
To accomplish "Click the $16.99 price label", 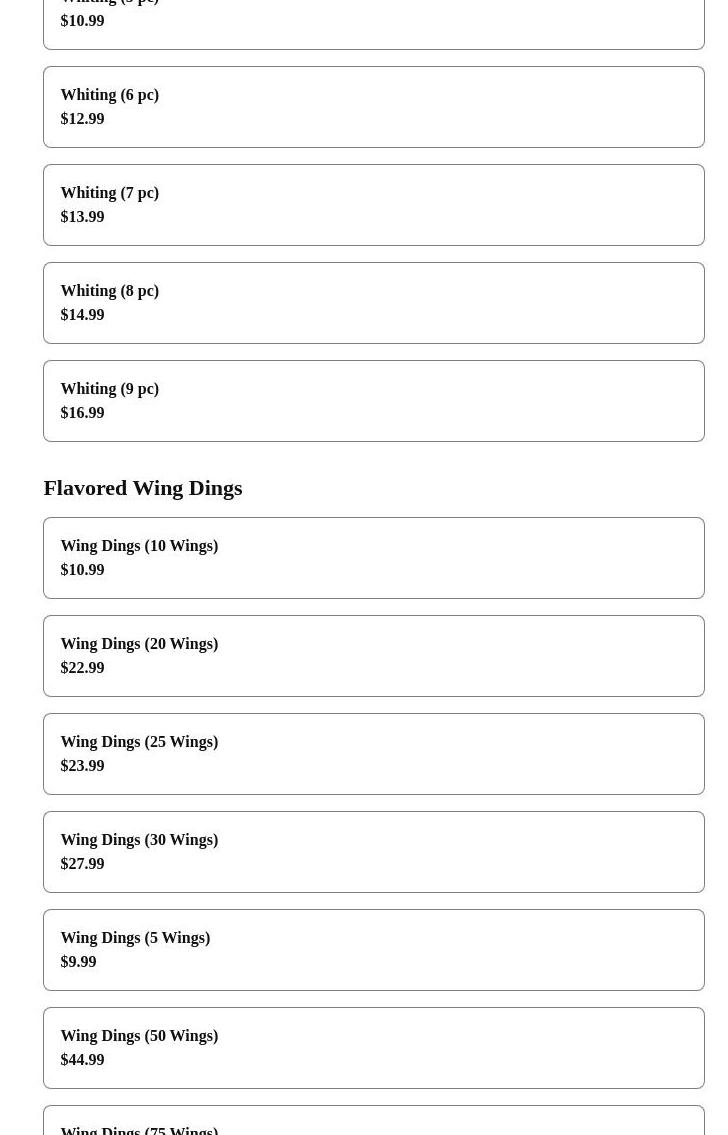I will (82, 413).
